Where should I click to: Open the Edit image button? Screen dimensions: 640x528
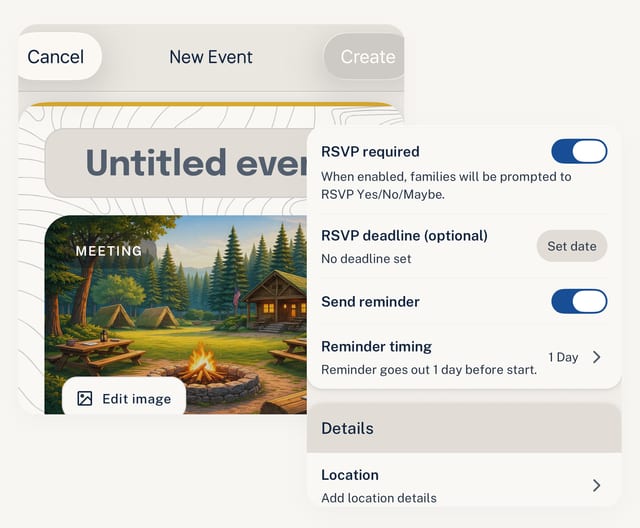(124, 397)
